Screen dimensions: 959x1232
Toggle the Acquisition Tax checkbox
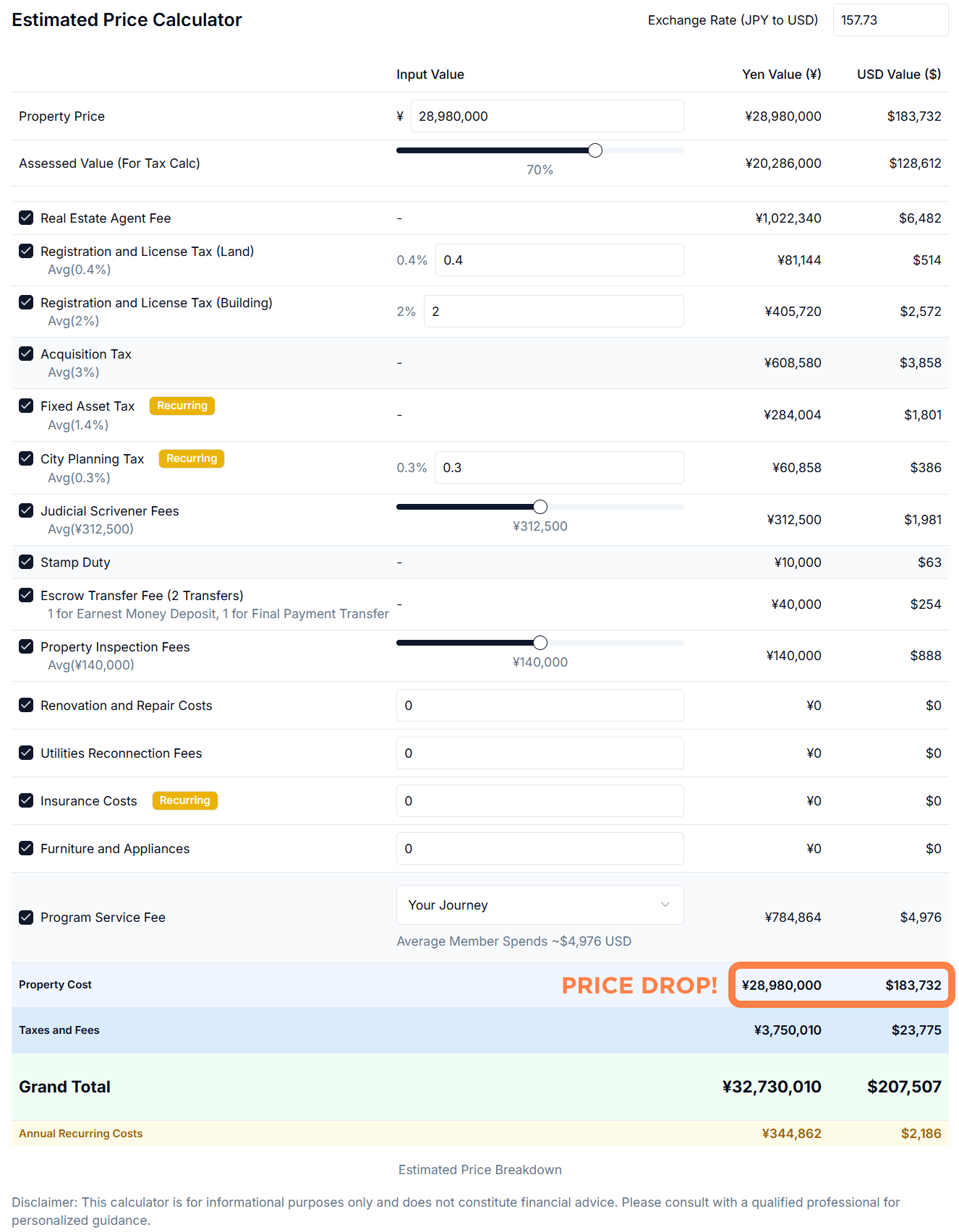click(26, 354)
